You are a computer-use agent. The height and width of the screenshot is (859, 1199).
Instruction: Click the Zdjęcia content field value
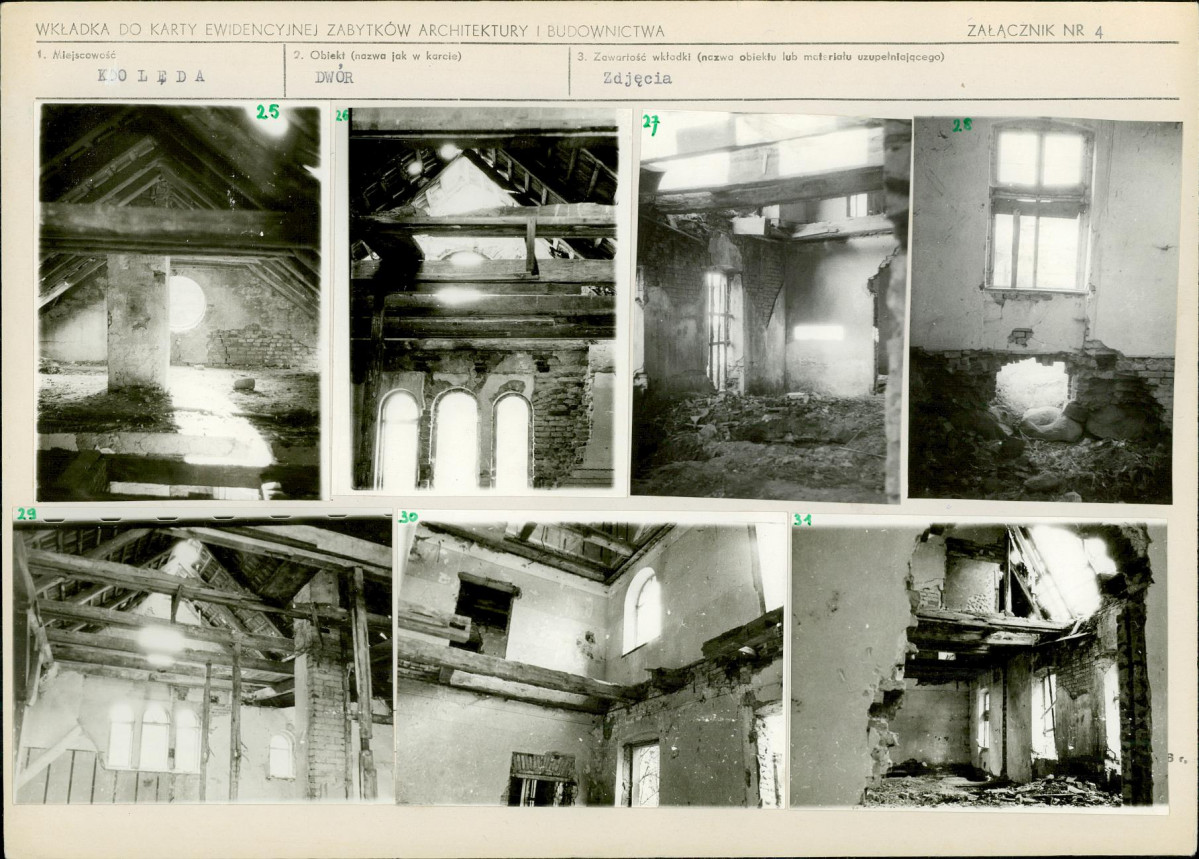[x=637, y=78]
